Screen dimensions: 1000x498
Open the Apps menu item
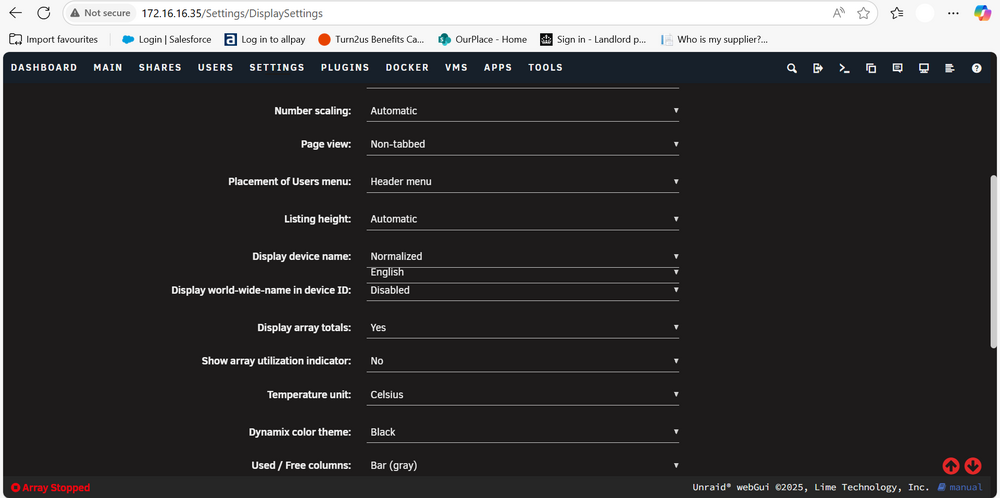click(x=498, y=68)
